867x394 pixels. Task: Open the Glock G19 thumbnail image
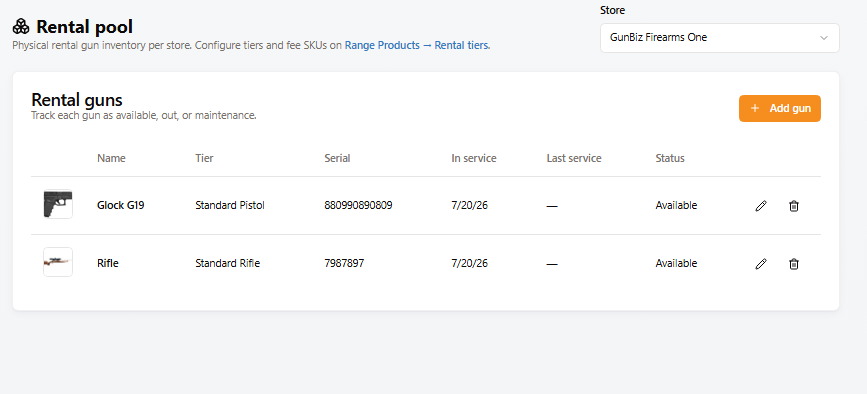tap(58, 204)
